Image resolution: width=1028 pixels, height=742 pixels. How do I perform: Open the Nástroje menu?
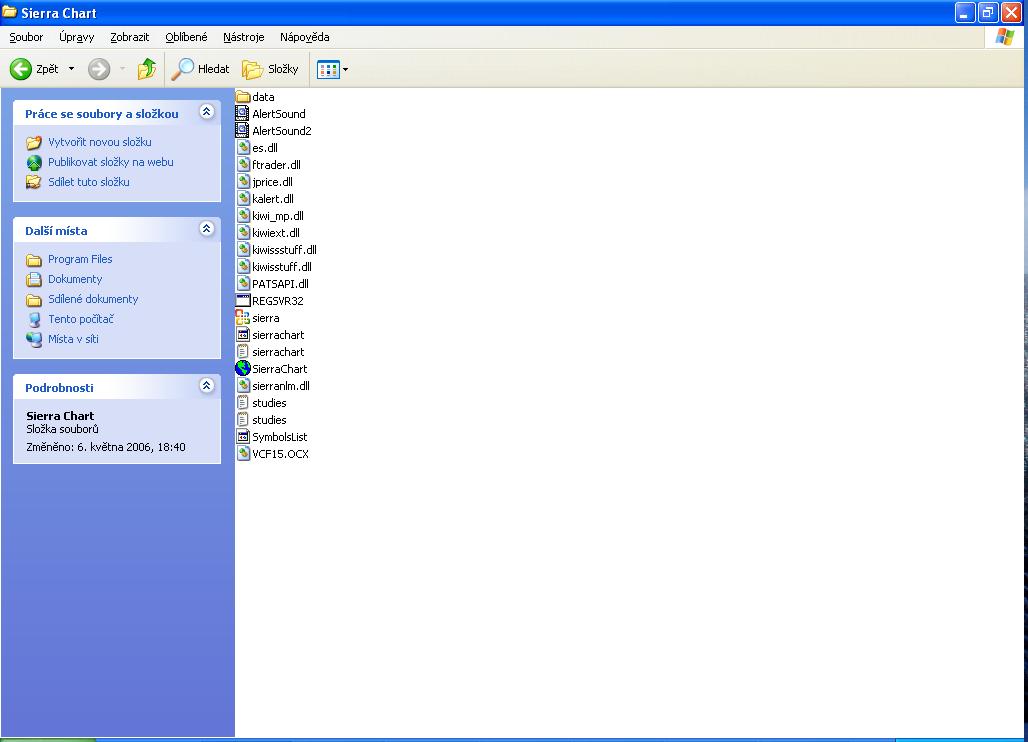pos(243,37)
